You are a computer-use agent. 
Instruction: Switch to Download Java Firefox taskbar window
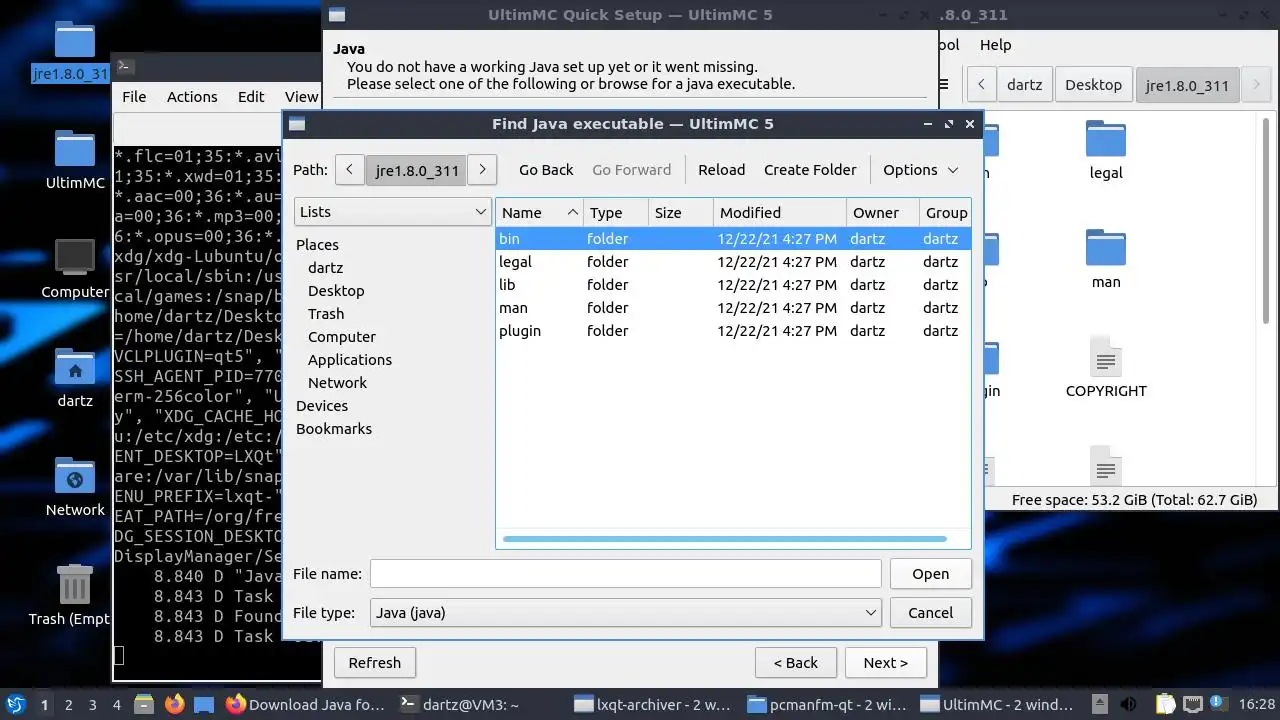coord(306,704)
